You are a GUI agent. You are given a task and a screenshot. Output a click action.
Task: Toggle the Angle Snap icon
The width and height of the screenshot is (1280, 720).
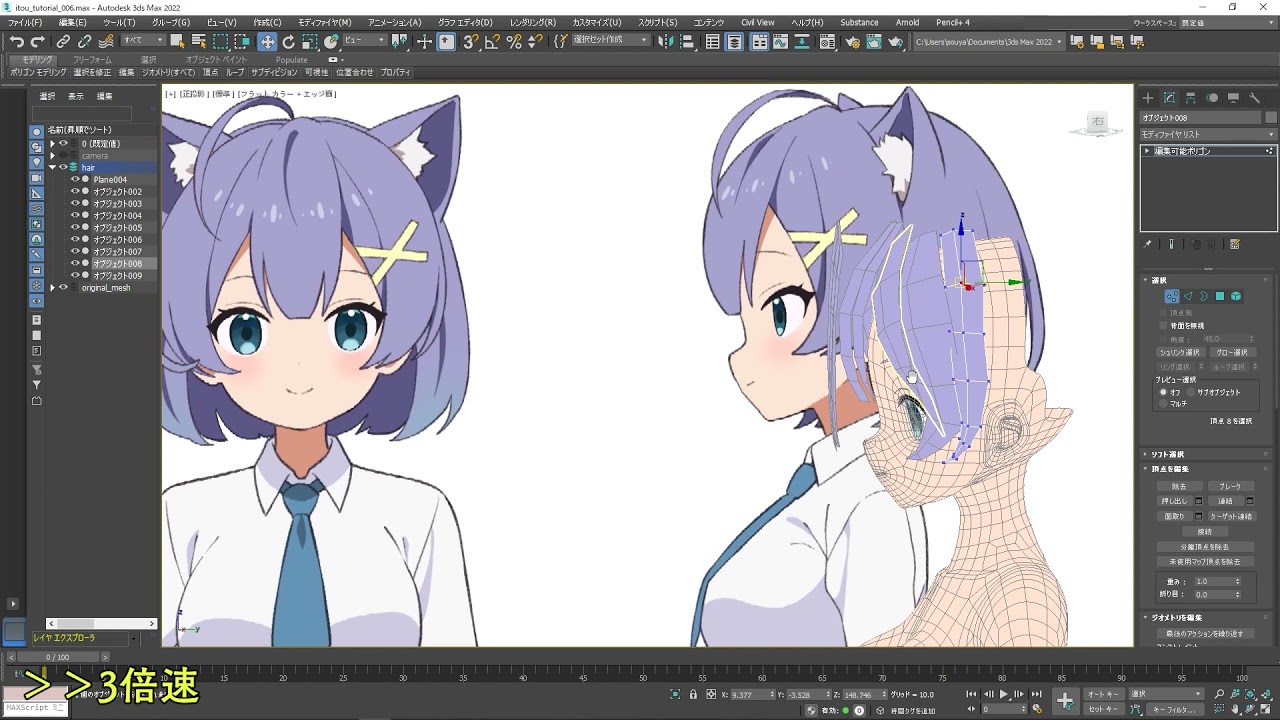click(x=492, y=41)
